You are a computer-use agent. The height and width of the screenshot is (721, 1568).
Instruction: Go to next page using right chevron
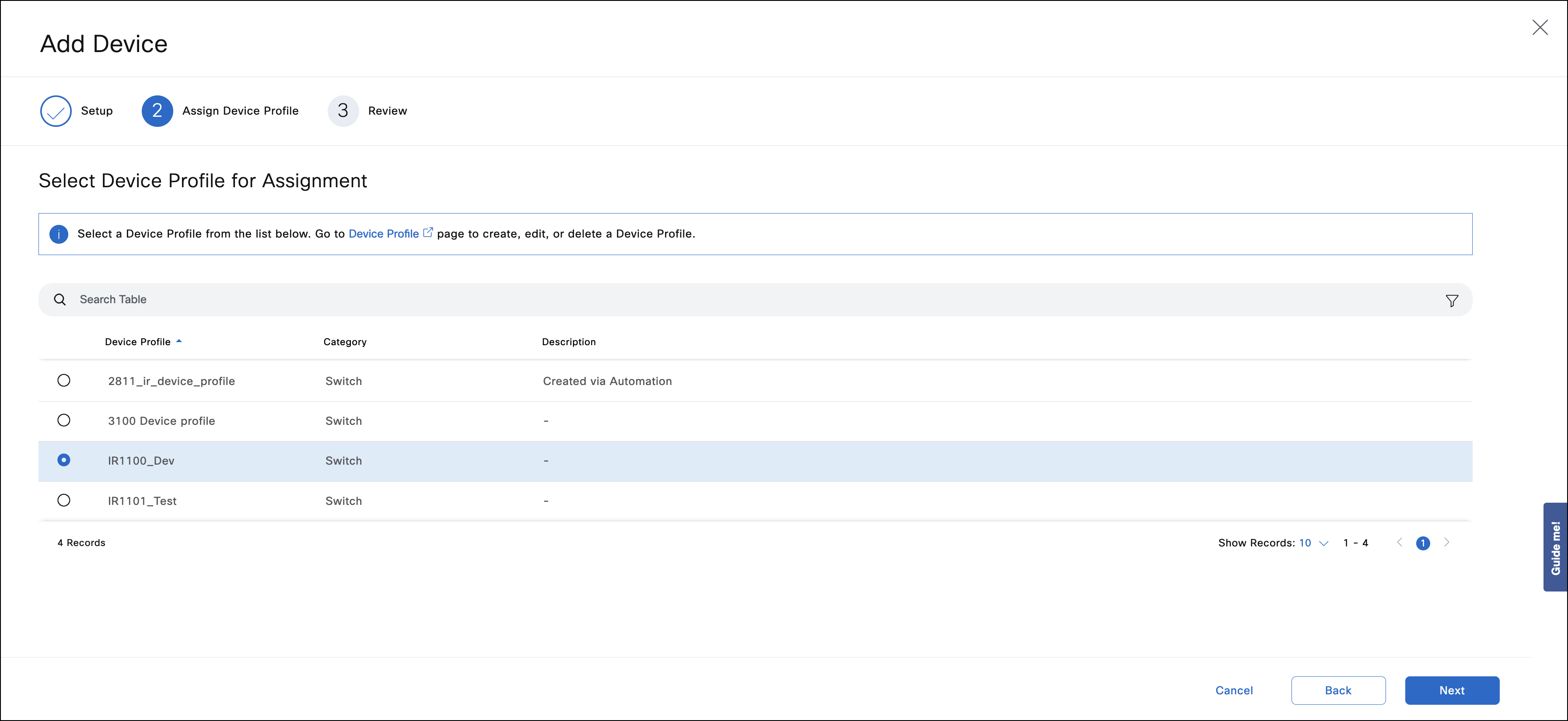[x=1448, y=542]
